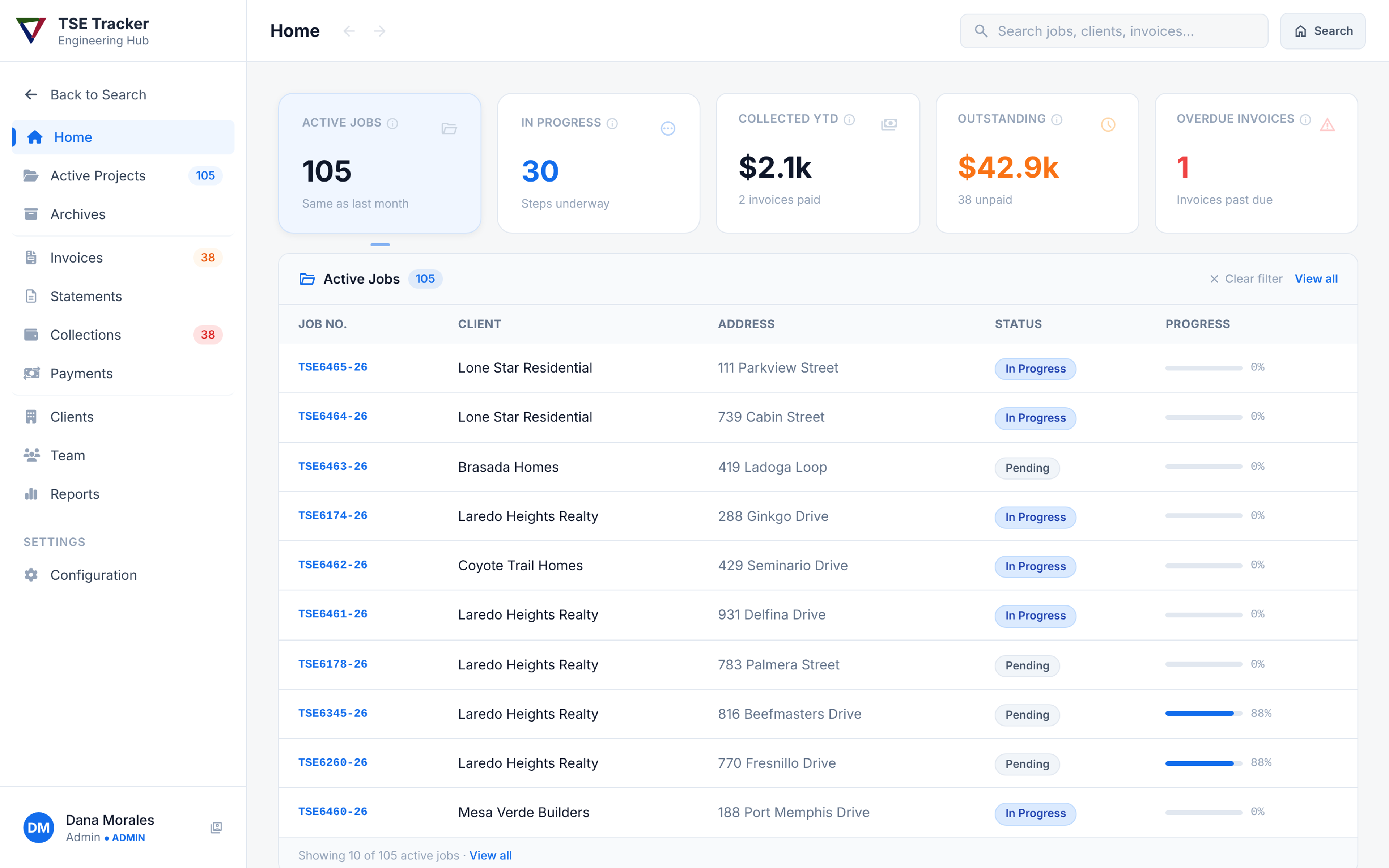Select the Outstanding $42.9k card
This screenshot has height=868, width=1389.
(x=1037, y=163)
